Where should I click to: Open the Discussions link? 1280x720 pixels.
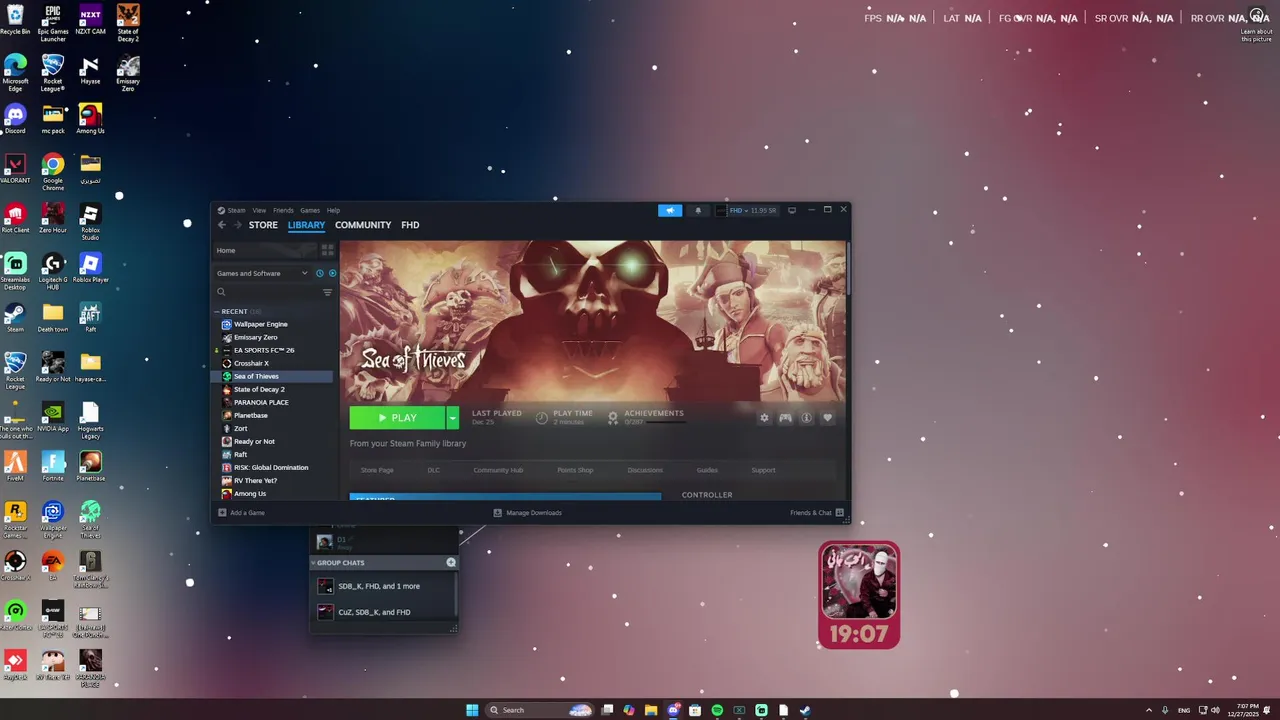click(645, 470)
